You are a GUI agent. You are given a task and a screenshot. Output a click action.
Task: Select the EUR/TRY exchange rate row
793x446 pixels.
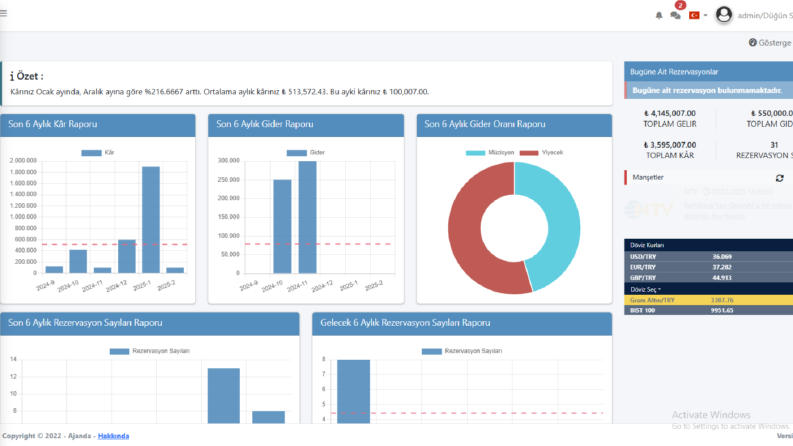709,267
